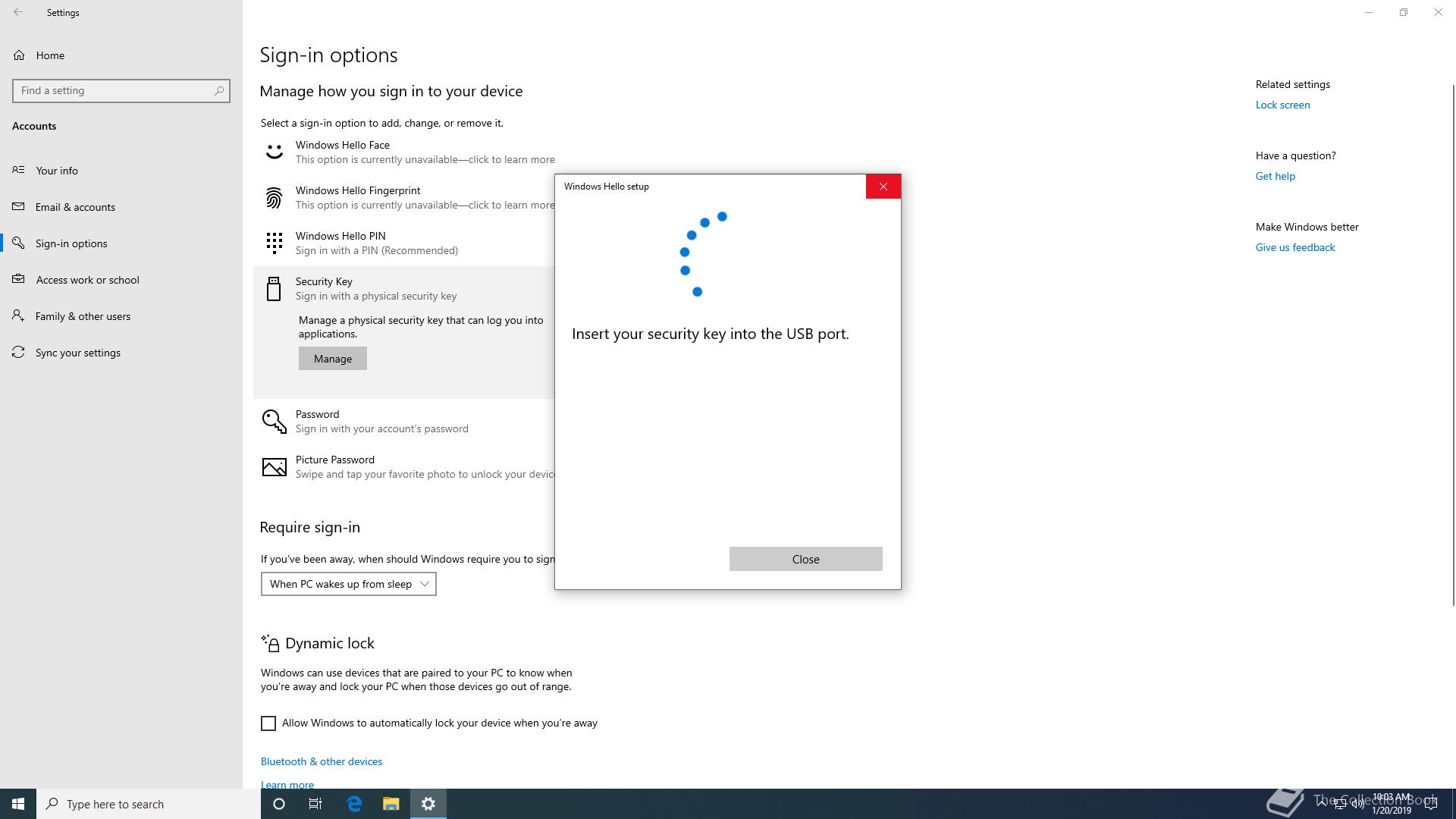Click the Settings gear on the taskbar
Image resolution: width=1456 pixels, height=819 pixels.
428,804
